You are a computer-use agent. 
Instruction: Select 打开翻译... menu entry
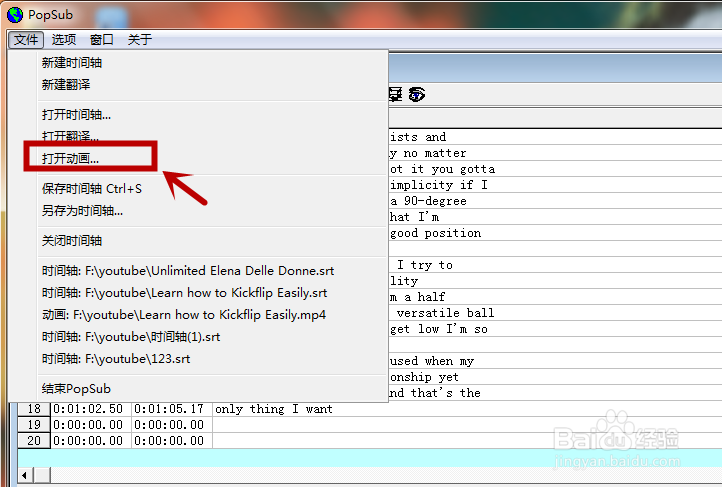coord(70,136)
